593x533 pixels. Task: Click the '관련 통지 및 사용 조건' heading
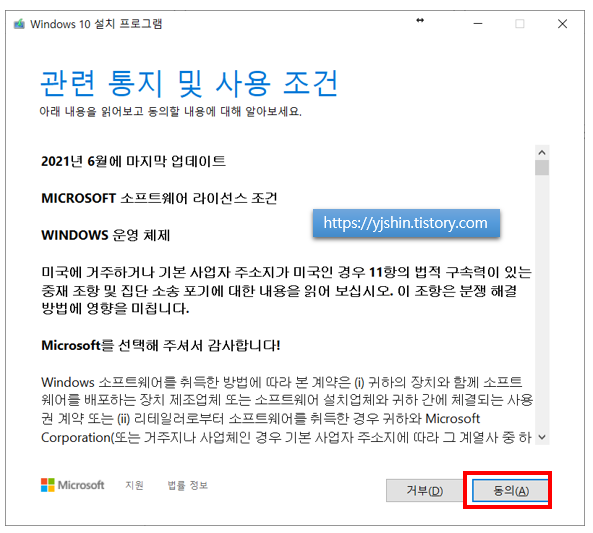coord(189,84)
